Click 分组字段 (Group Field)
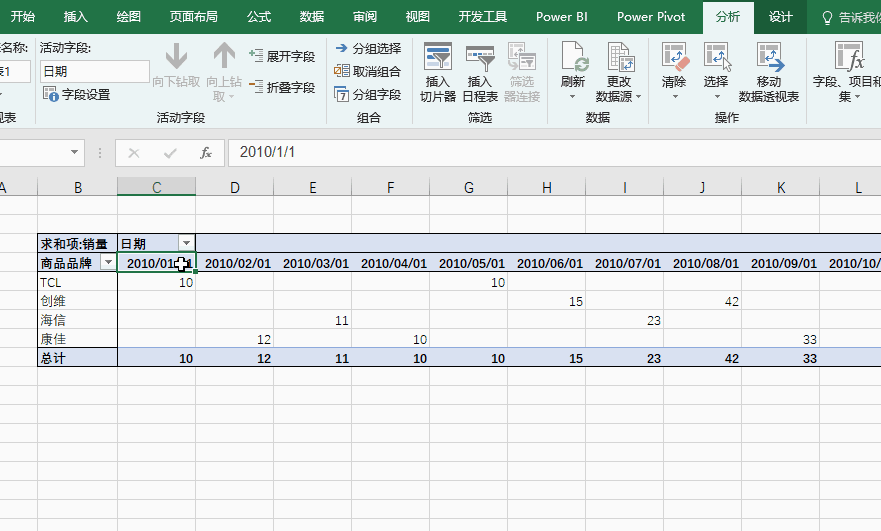 (367, 94)
